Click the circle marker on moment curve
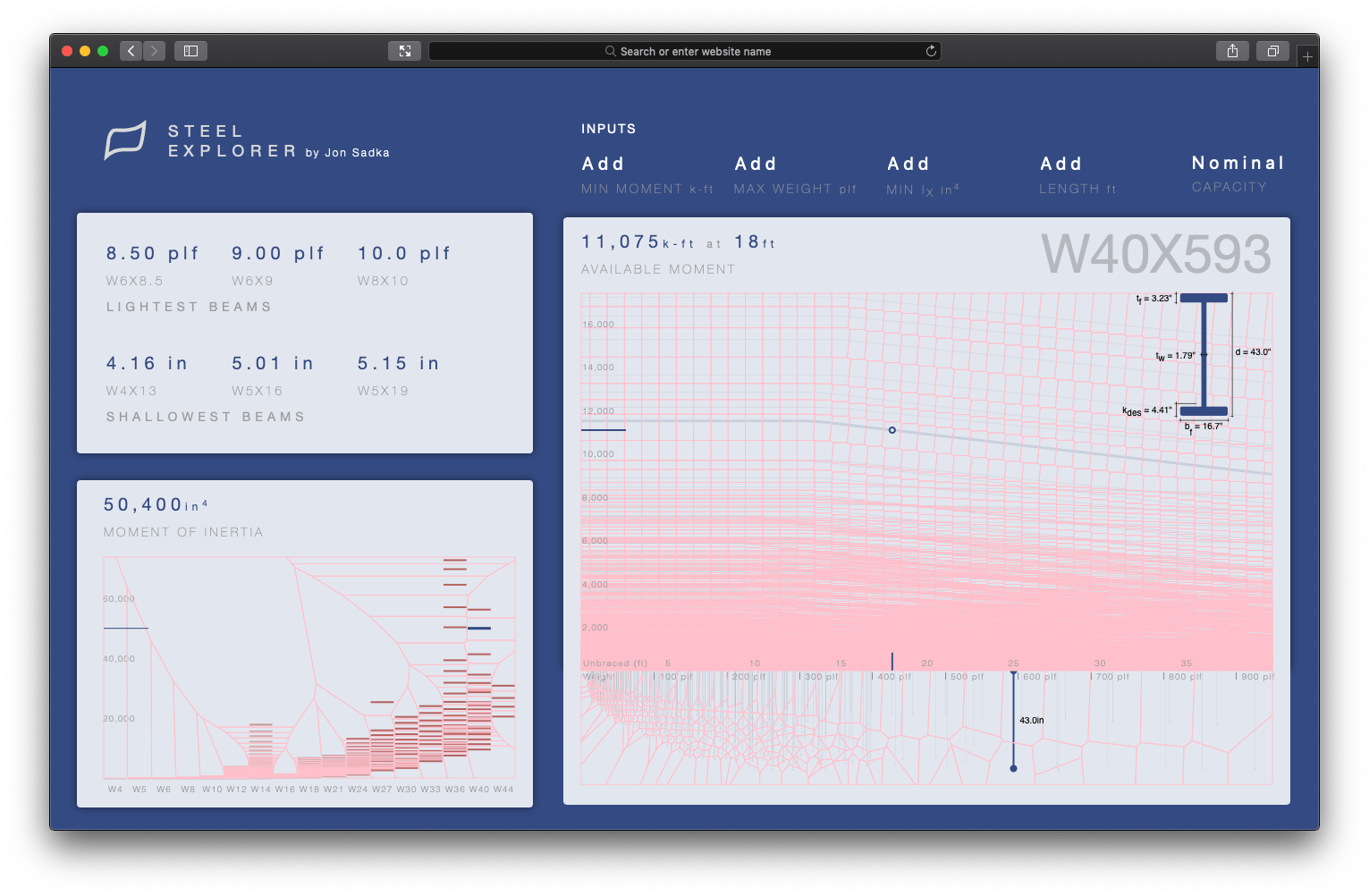This screenshot has width=1369, height=896. pos(892,430)
